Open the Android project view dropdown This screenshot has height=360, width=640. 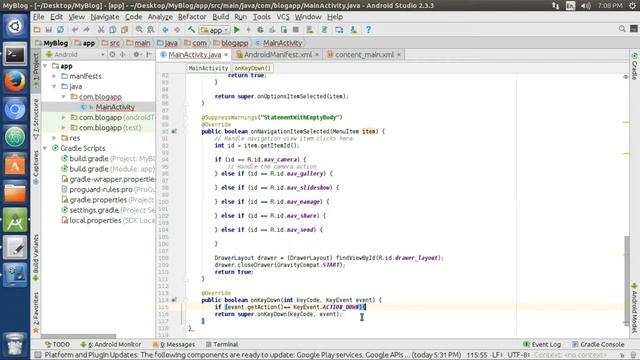(75, 54)
